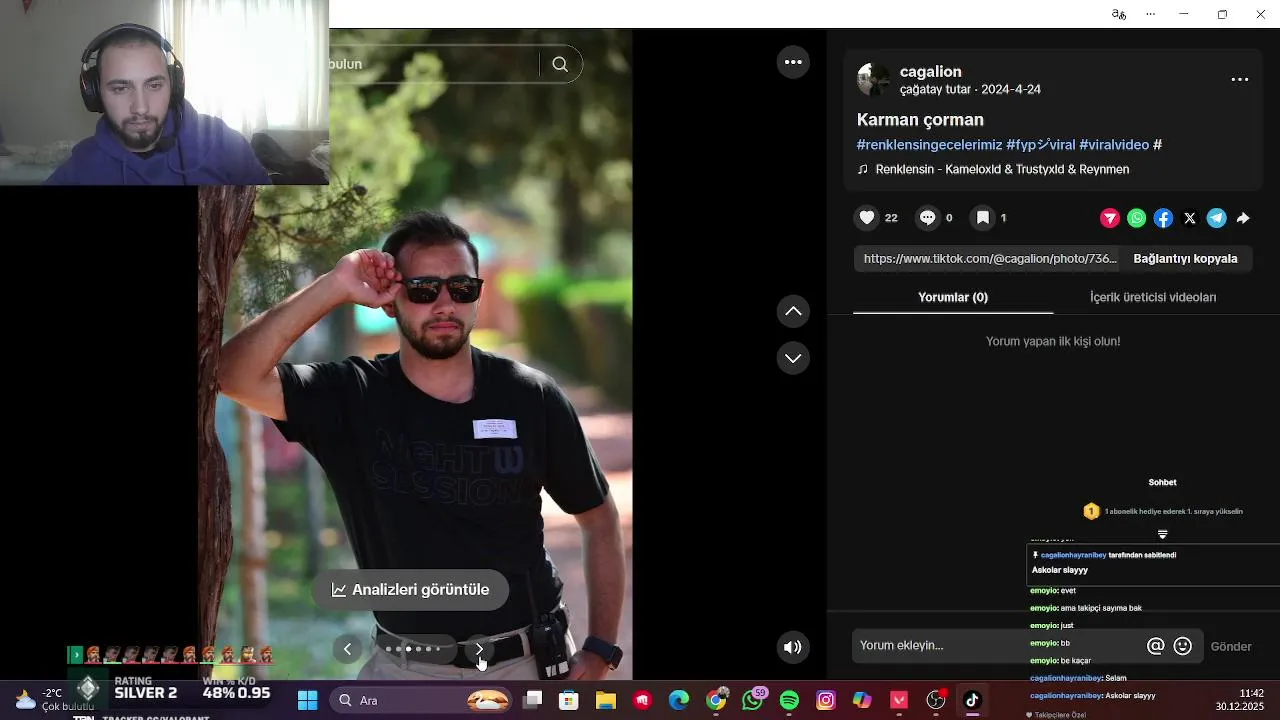Open the TikTok app in the taskbar

972,700
